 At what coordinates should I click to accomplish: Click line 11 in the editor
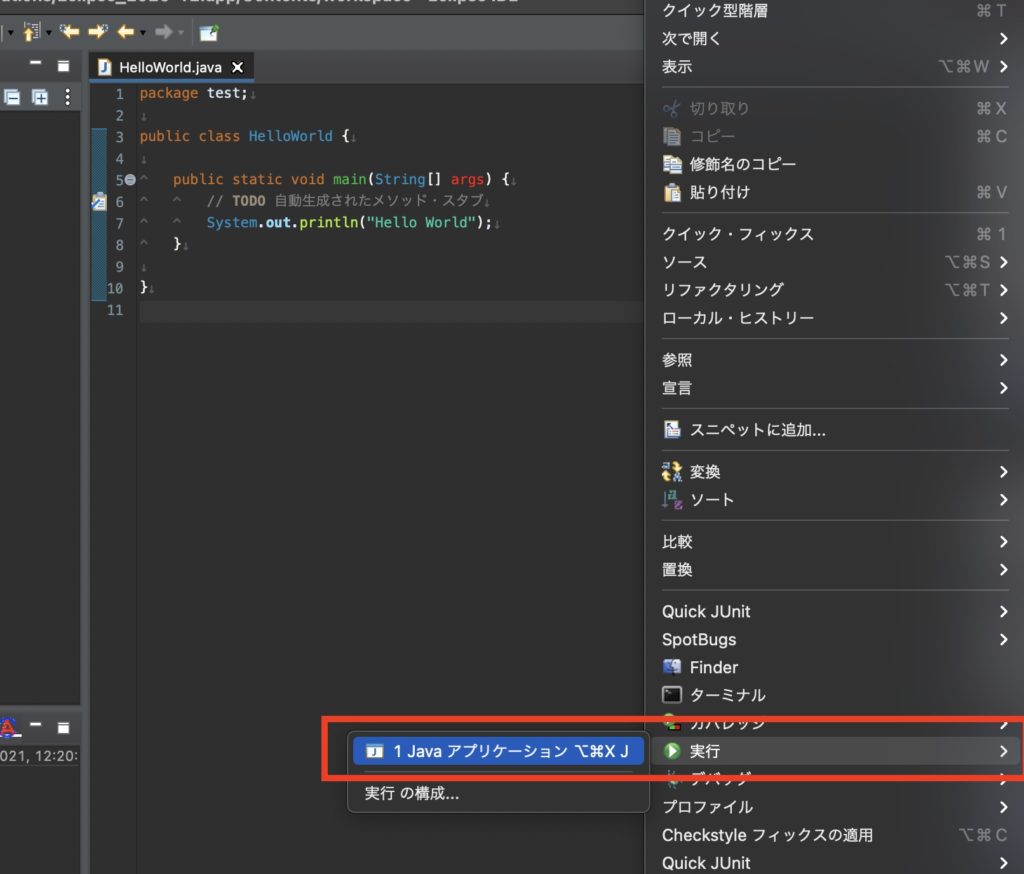coord(391,311)
